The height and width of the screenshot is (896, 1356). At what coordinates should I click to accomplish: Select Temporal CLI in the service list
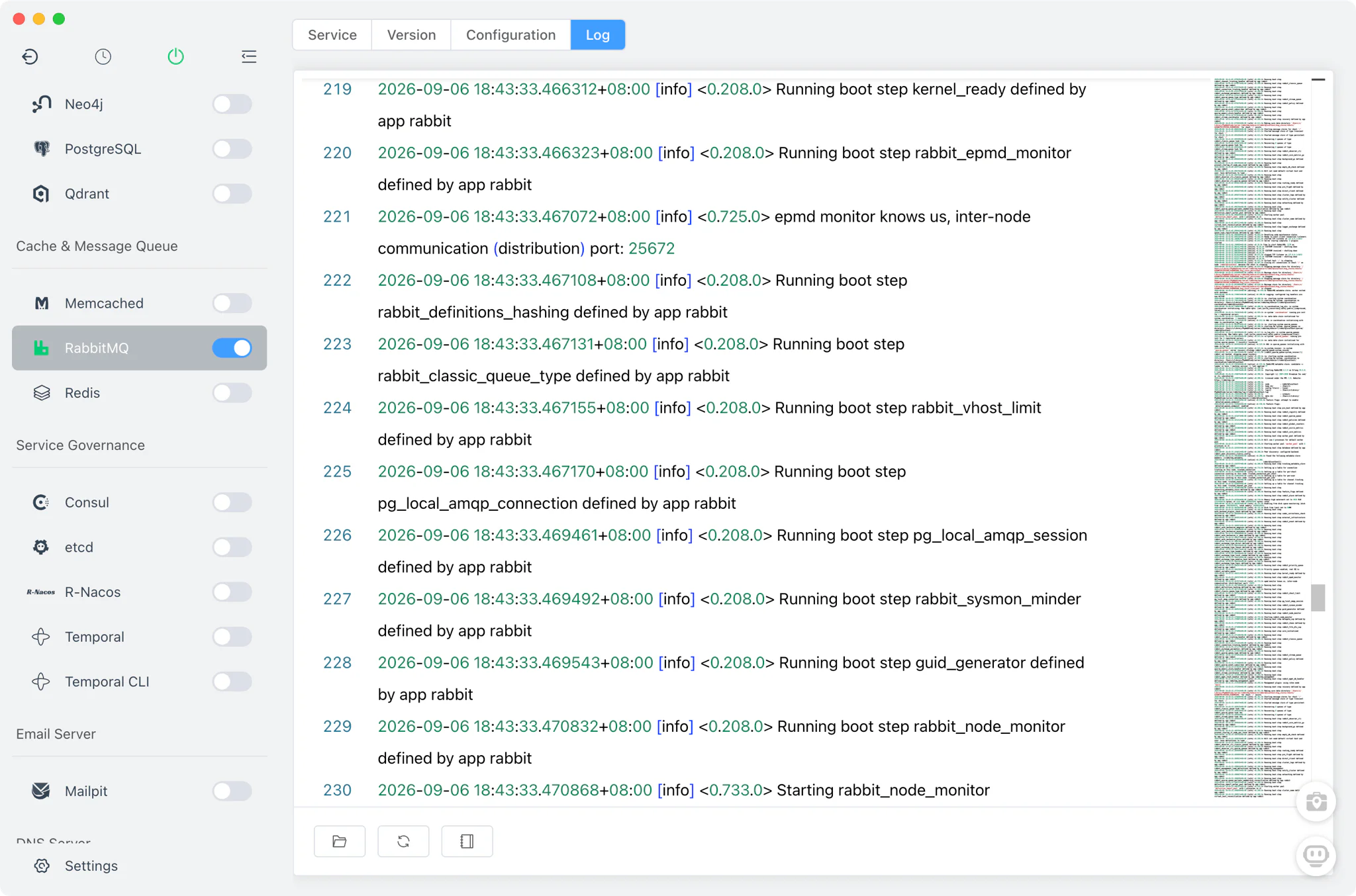pyautogui.click(x=139, y=682)
